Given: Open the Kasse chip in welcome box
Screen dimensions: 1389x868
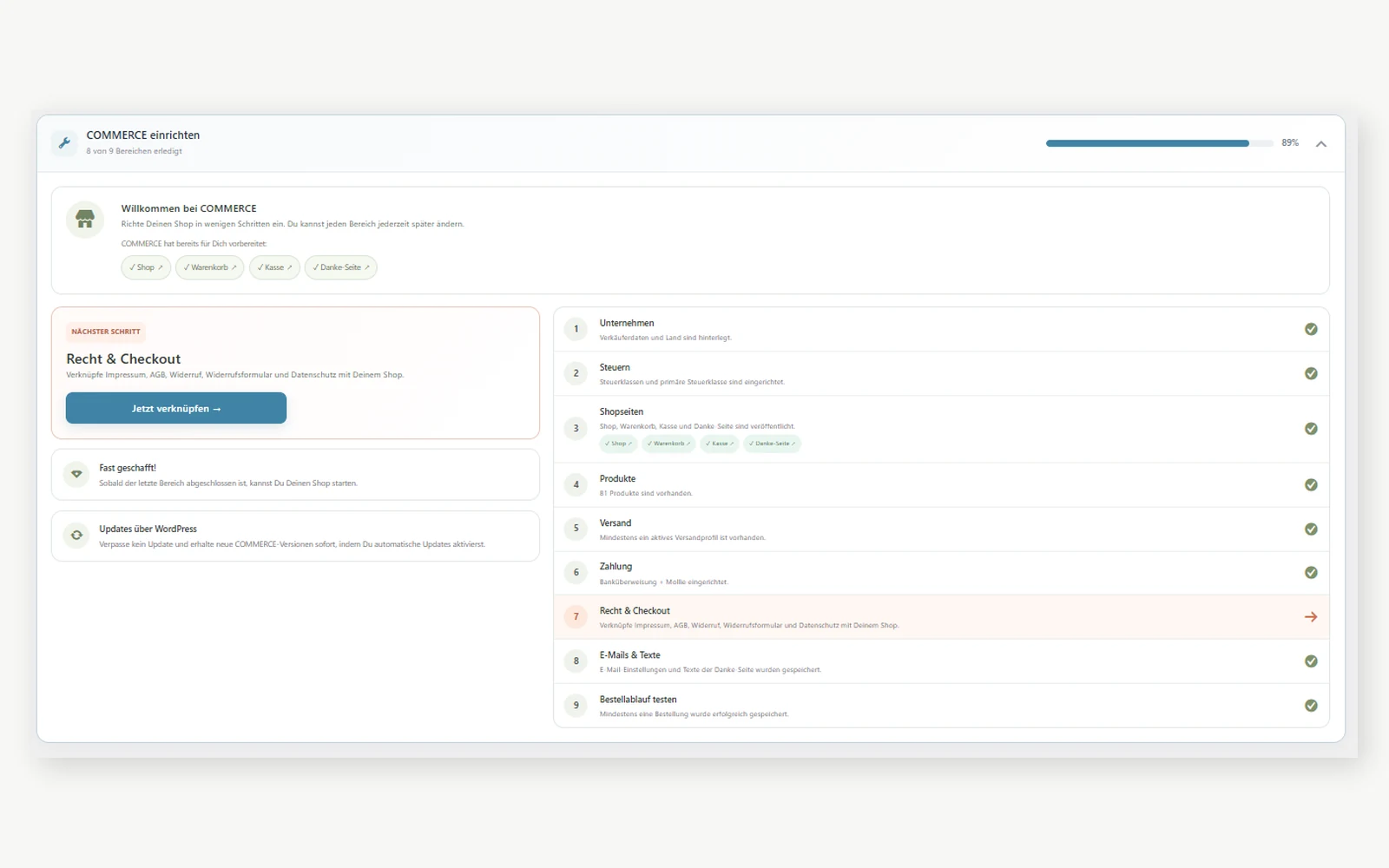Looking at the screenshot, I should [x=274, y=267].
